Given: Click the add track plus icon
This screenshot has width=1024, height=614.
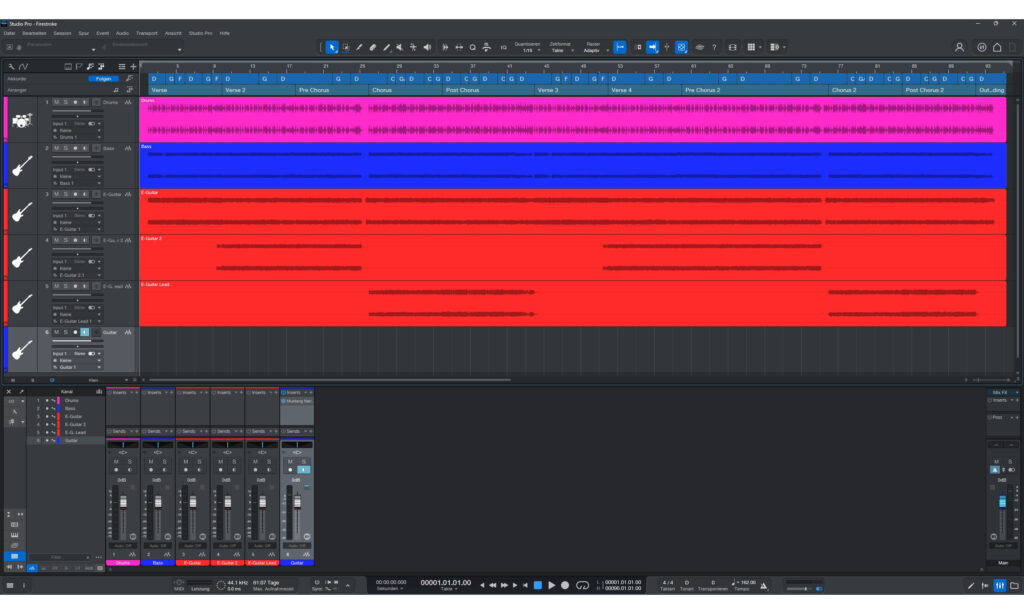Looking at the screenshot, I should pyautogui.click(x=133, y=66).
